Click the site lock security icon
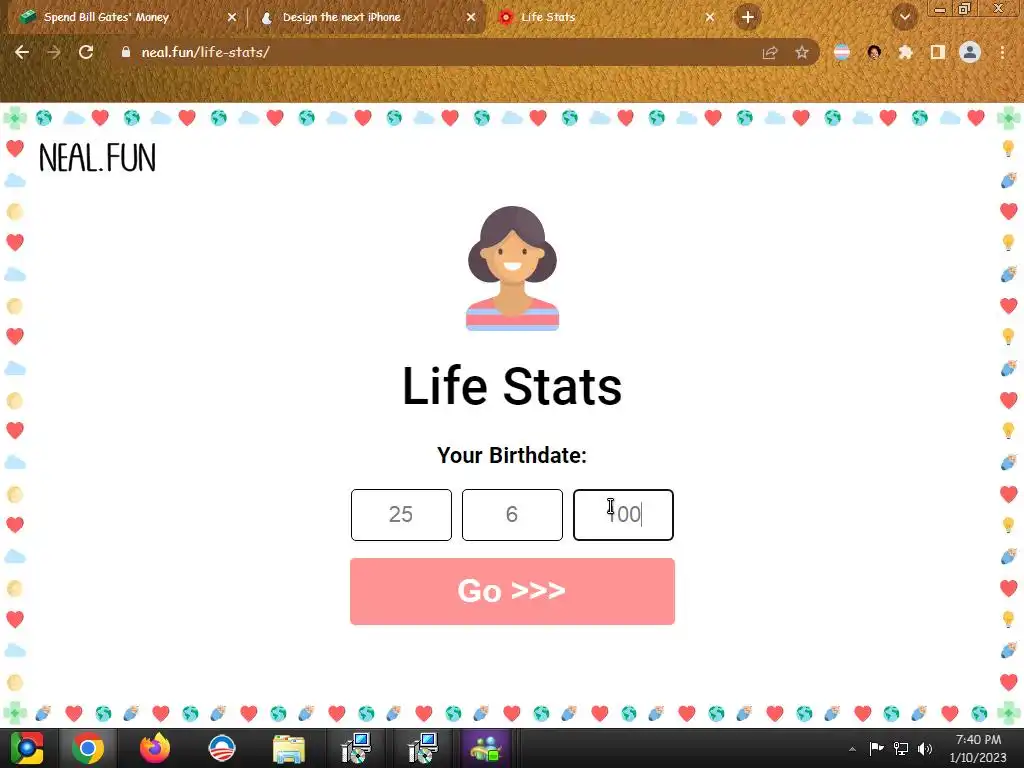This screenshot has width=1024, height=768. click(x=126, y=52)
